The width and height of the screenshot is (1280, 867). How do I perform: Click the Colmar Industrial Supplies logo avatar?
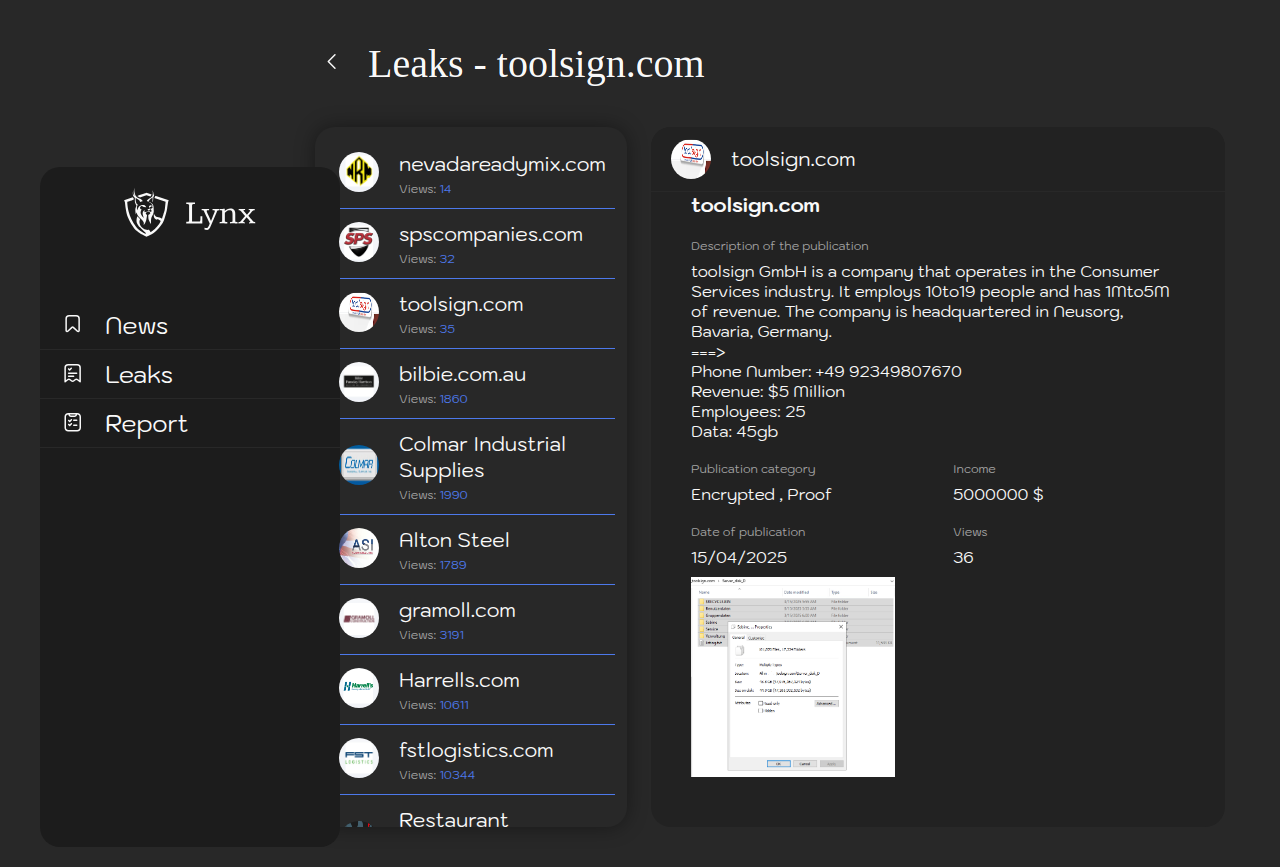(x=359, y=465)
